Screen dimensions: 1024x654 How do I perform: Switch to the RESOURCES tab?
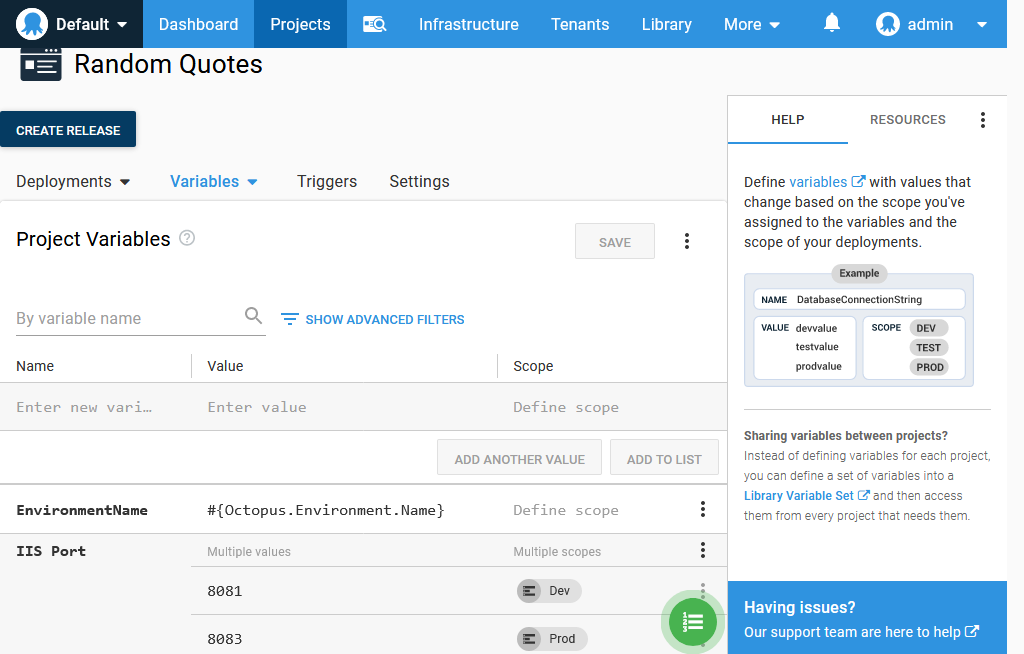(x=908, y=120)
